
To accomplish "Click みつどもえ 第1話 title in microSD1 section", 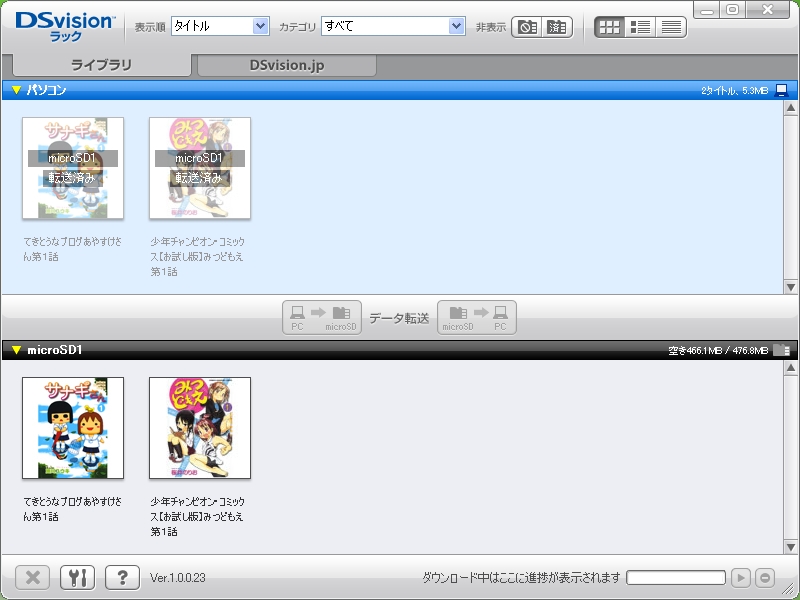I will coord(197,516).
